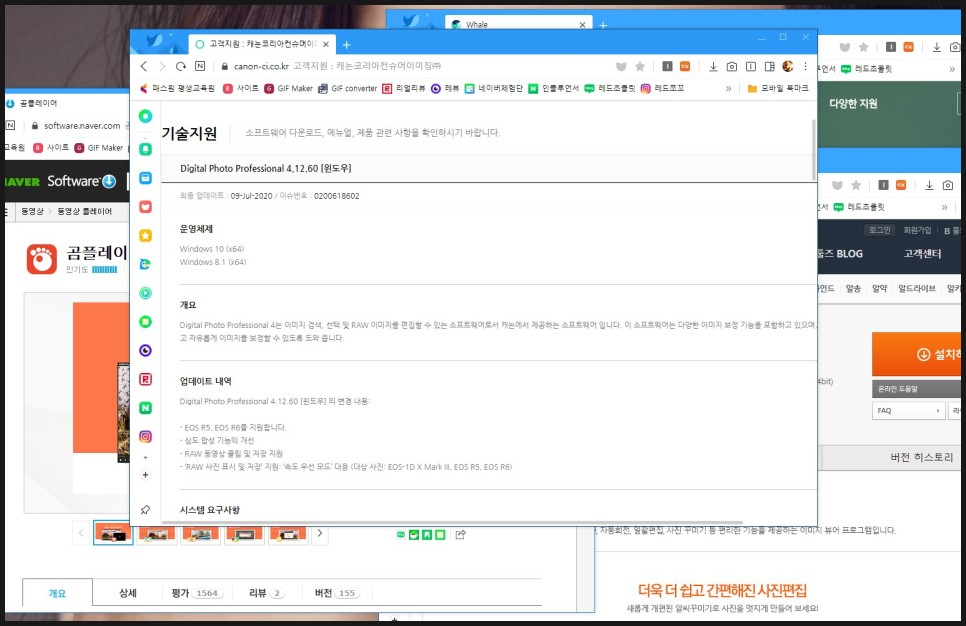Open the GIF converter bookmark

[x=347, y=88]
